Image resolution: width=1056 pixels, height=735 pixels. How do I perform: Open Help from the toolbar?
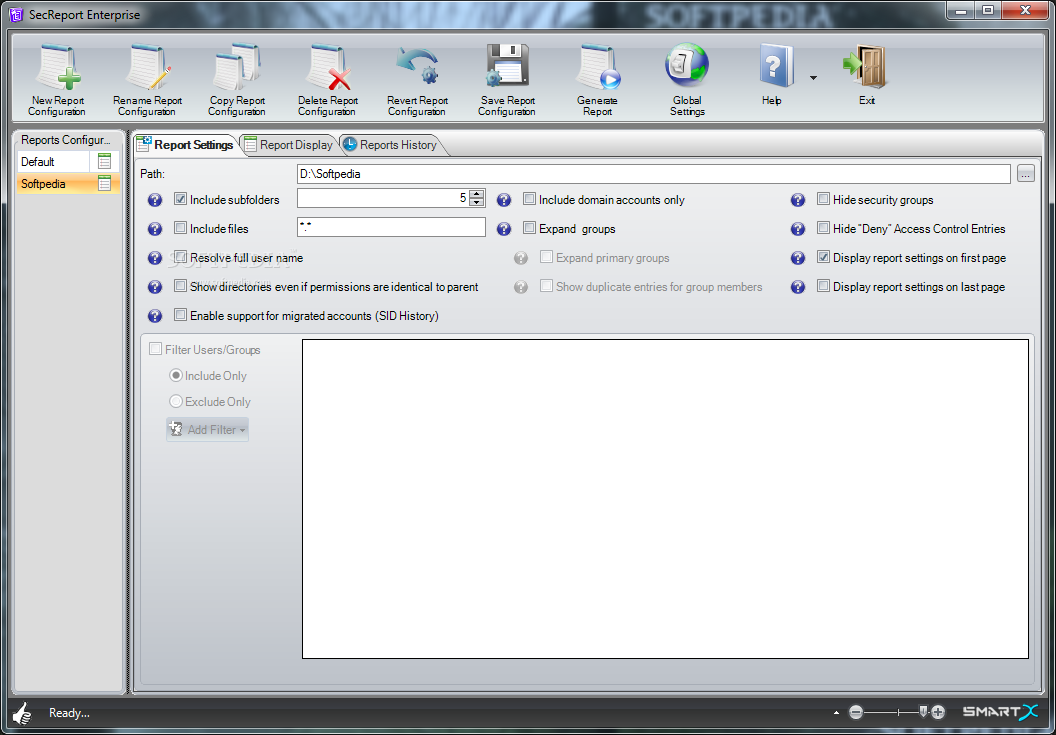[772, 74]
